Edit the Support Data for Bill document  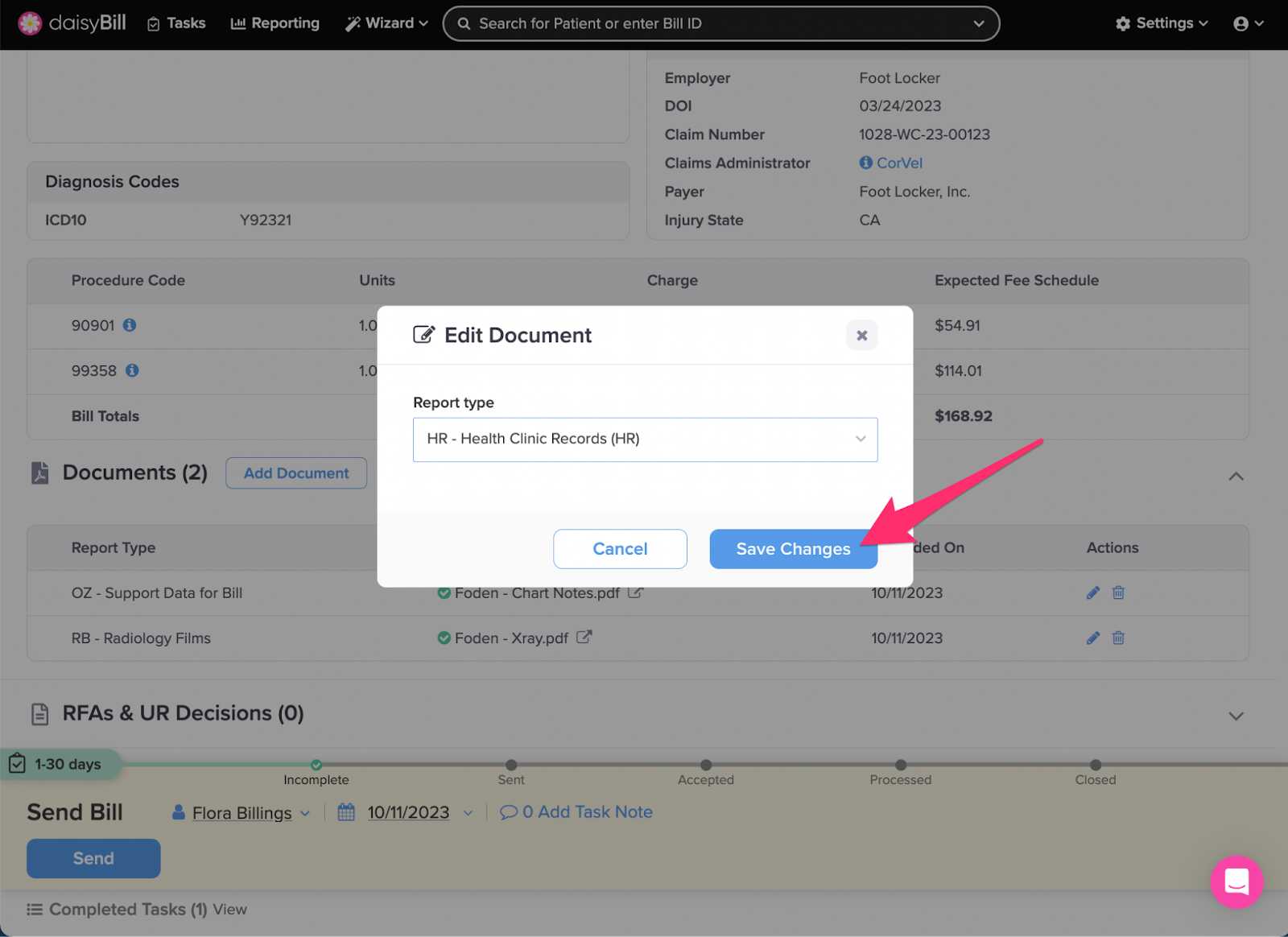coord(1092,592)
